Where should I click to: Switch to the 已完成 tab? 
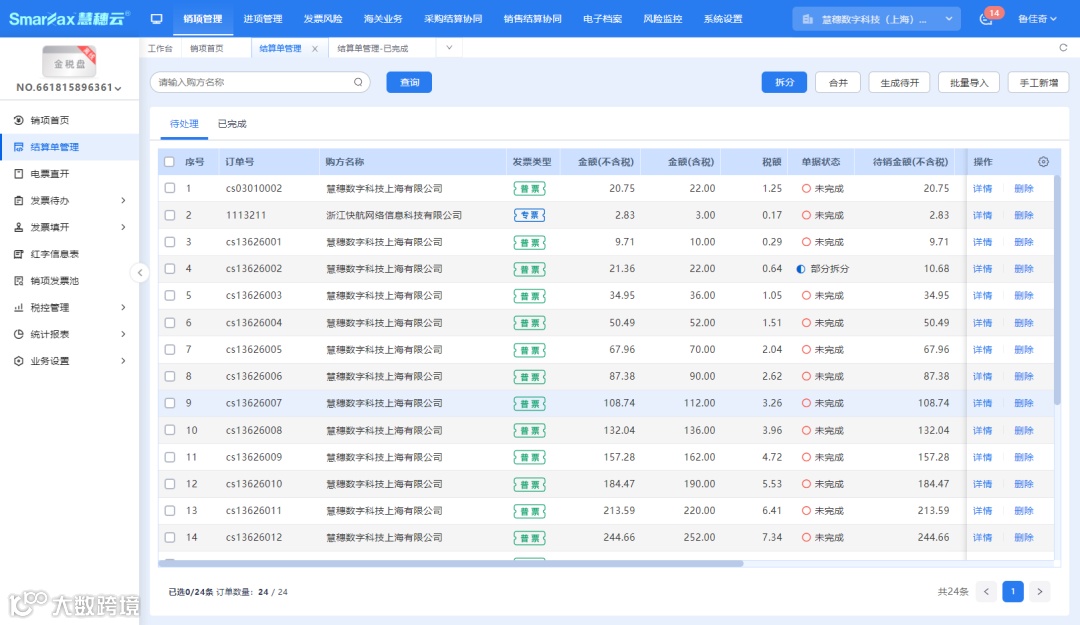pos(232,124)
